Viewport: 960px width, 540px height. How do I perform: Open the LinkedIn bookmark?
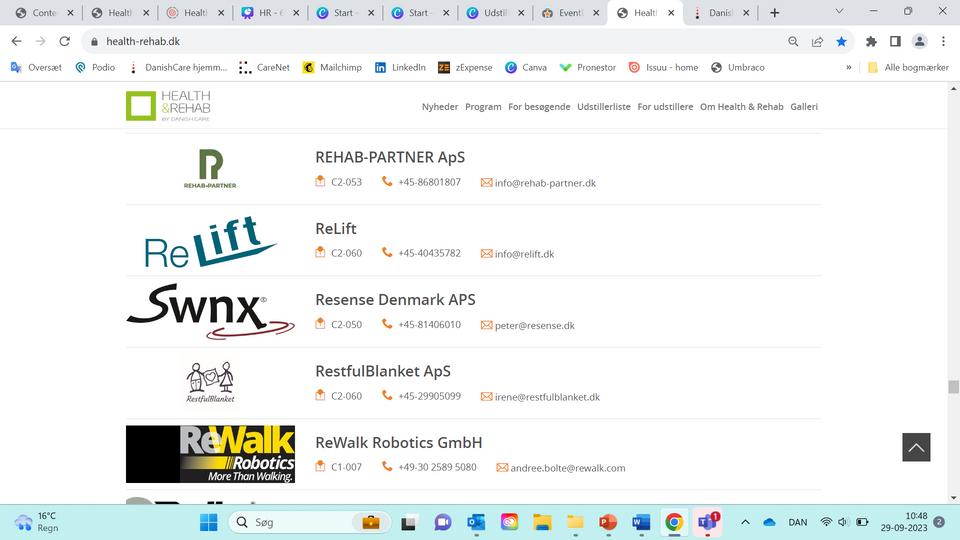coord(400,67)
